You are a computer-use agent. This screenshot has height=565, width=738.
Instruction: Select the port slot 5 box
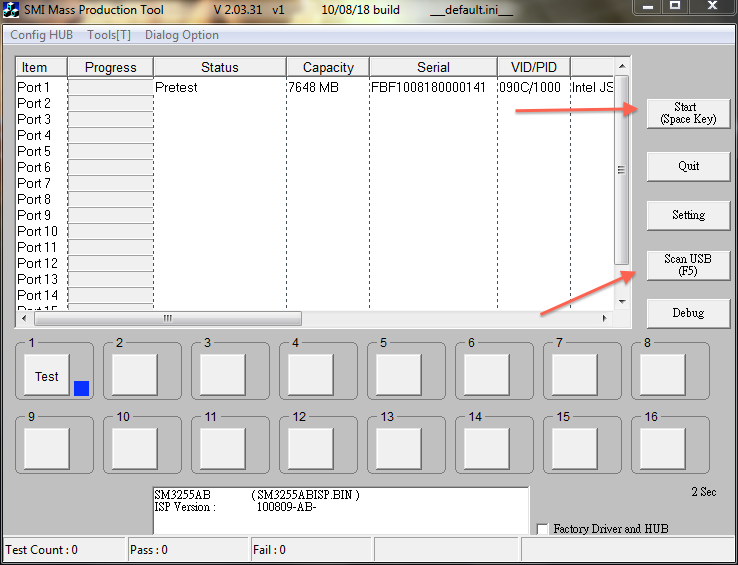coord(399,375)
